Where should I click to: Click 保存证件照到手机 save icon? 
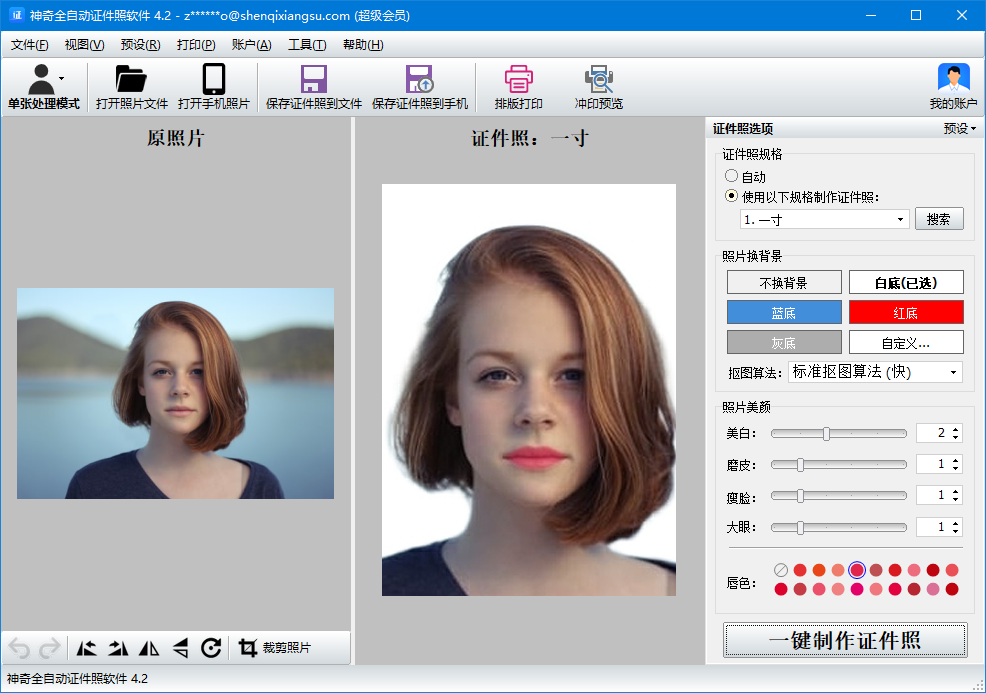[x=419, y=79]
